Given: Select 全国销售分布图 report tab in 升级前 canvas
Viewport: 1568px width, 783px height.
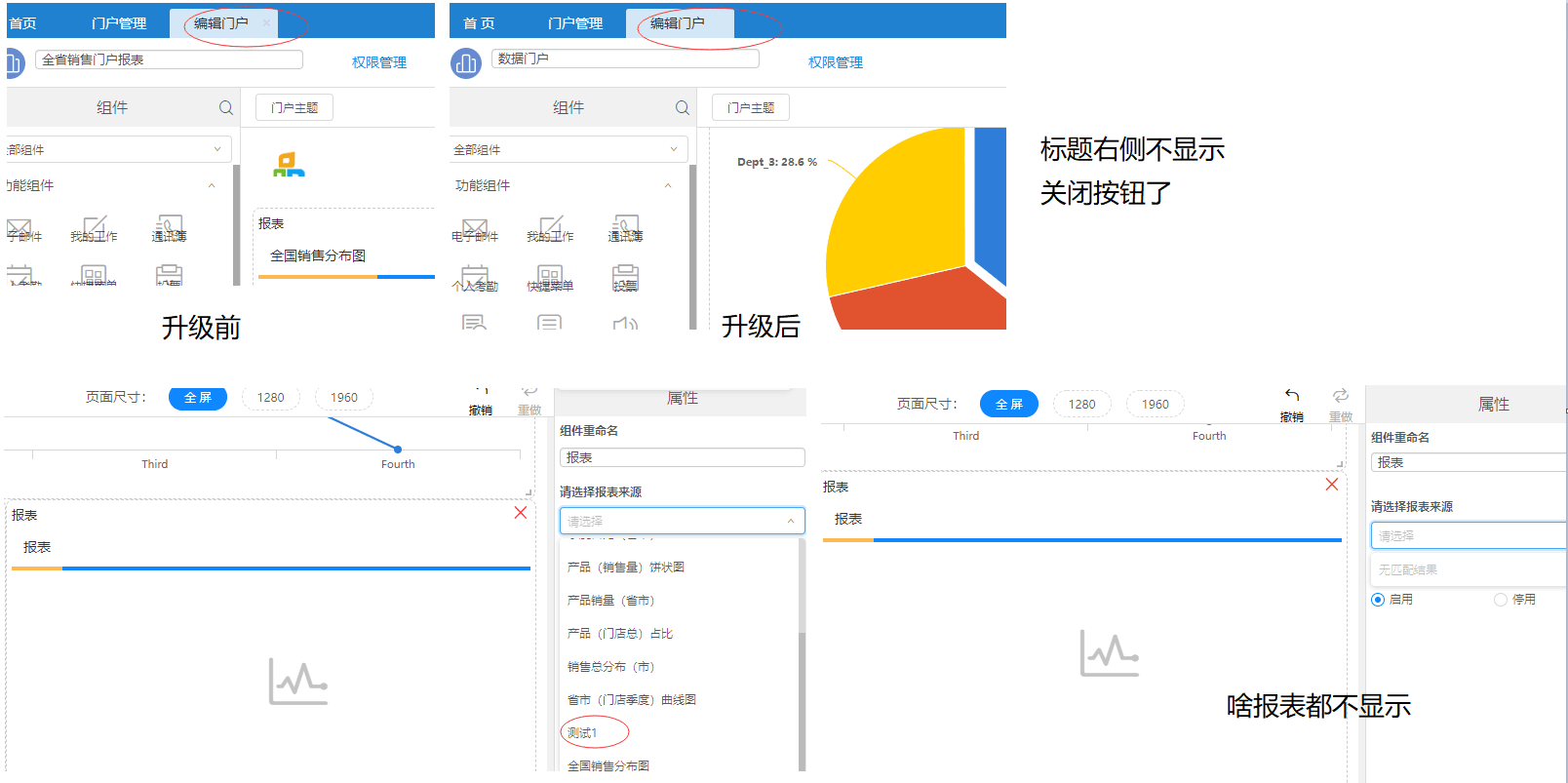Looking at the screenshot, I should pos(318,255).
